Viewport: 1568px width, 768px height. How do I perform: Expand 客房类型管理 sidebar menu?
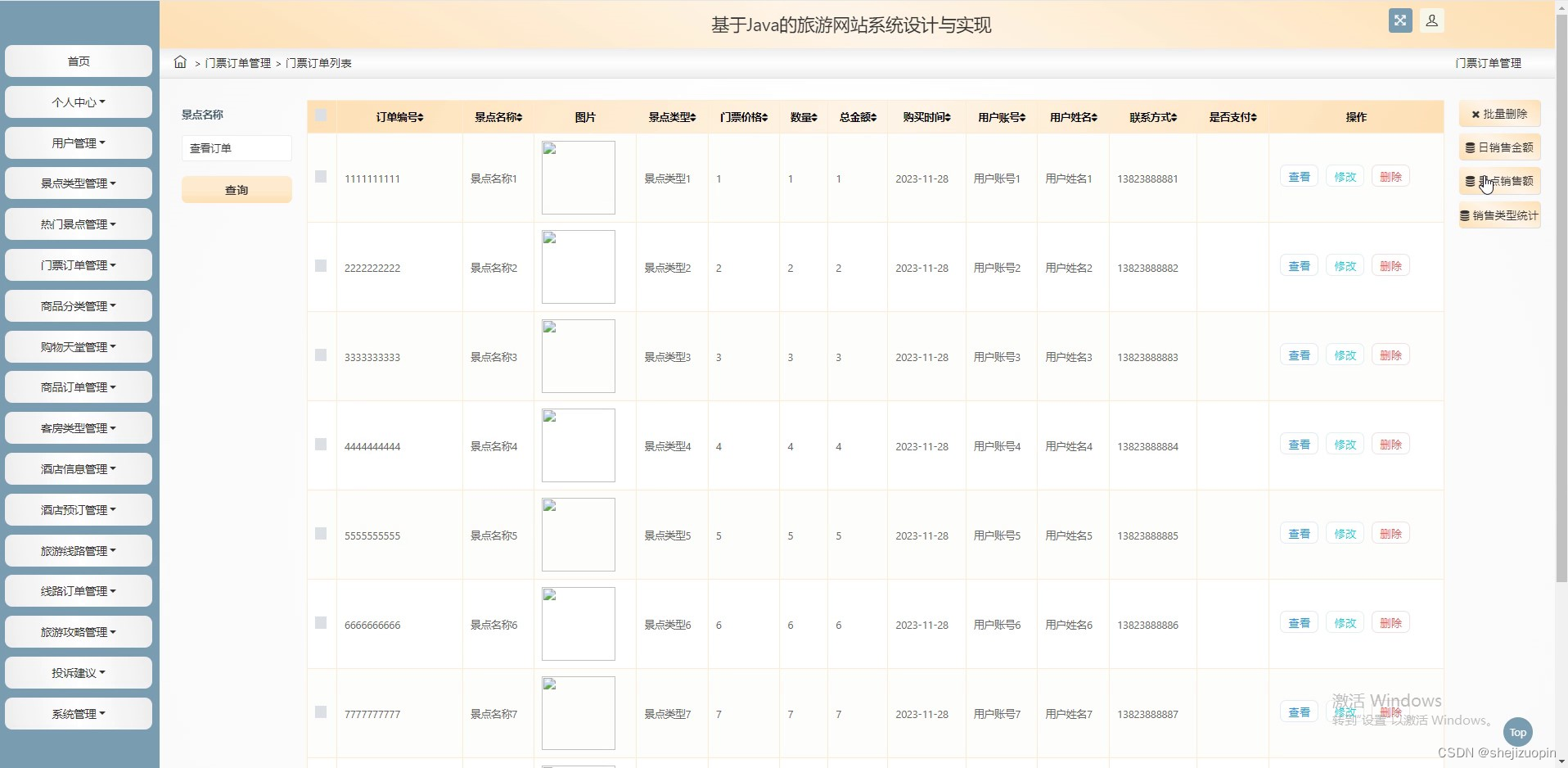pos(79,428)
